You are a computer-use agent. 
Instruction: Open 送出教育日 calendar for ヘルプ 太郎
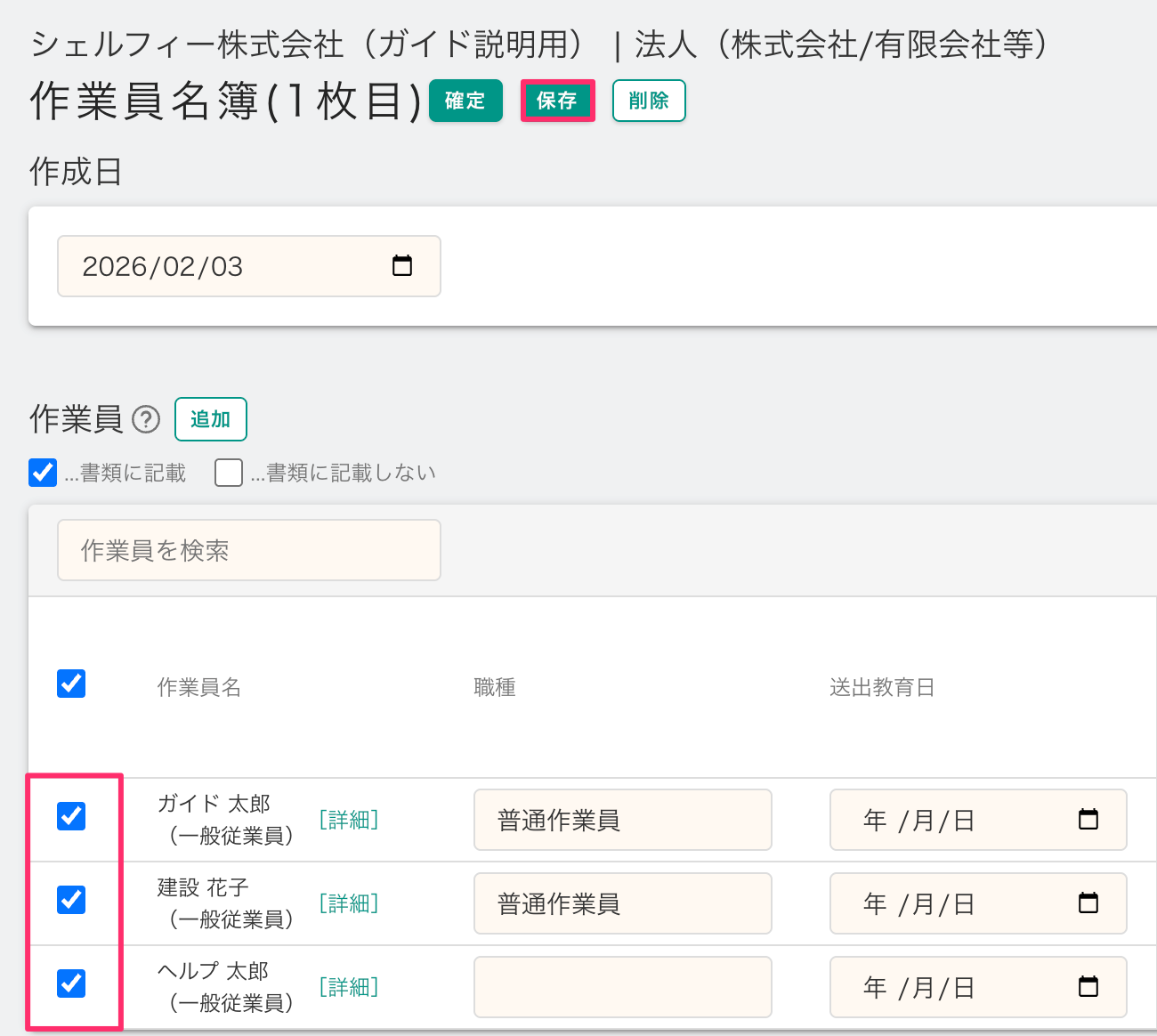[1088, 987]
